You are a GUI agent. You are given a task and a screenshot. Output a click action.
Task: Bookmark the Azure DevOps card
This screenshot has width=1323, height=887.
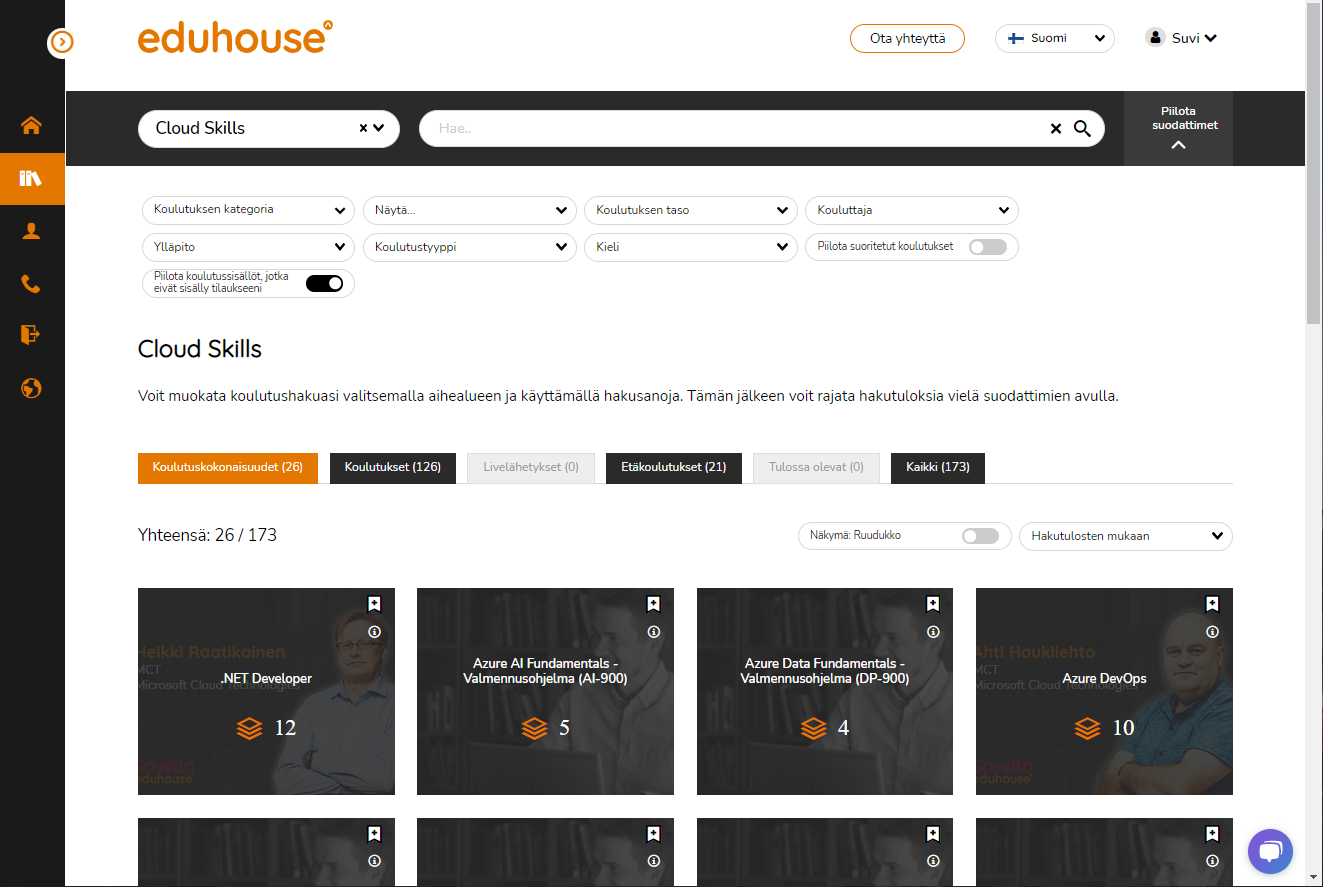(x=1212, y=604)
